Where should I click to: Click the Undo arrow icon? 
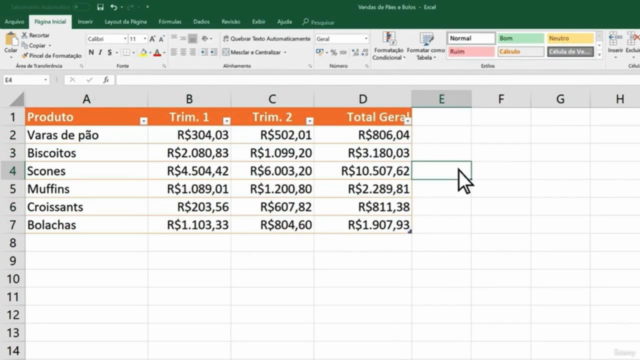click(x=113, y=7)
